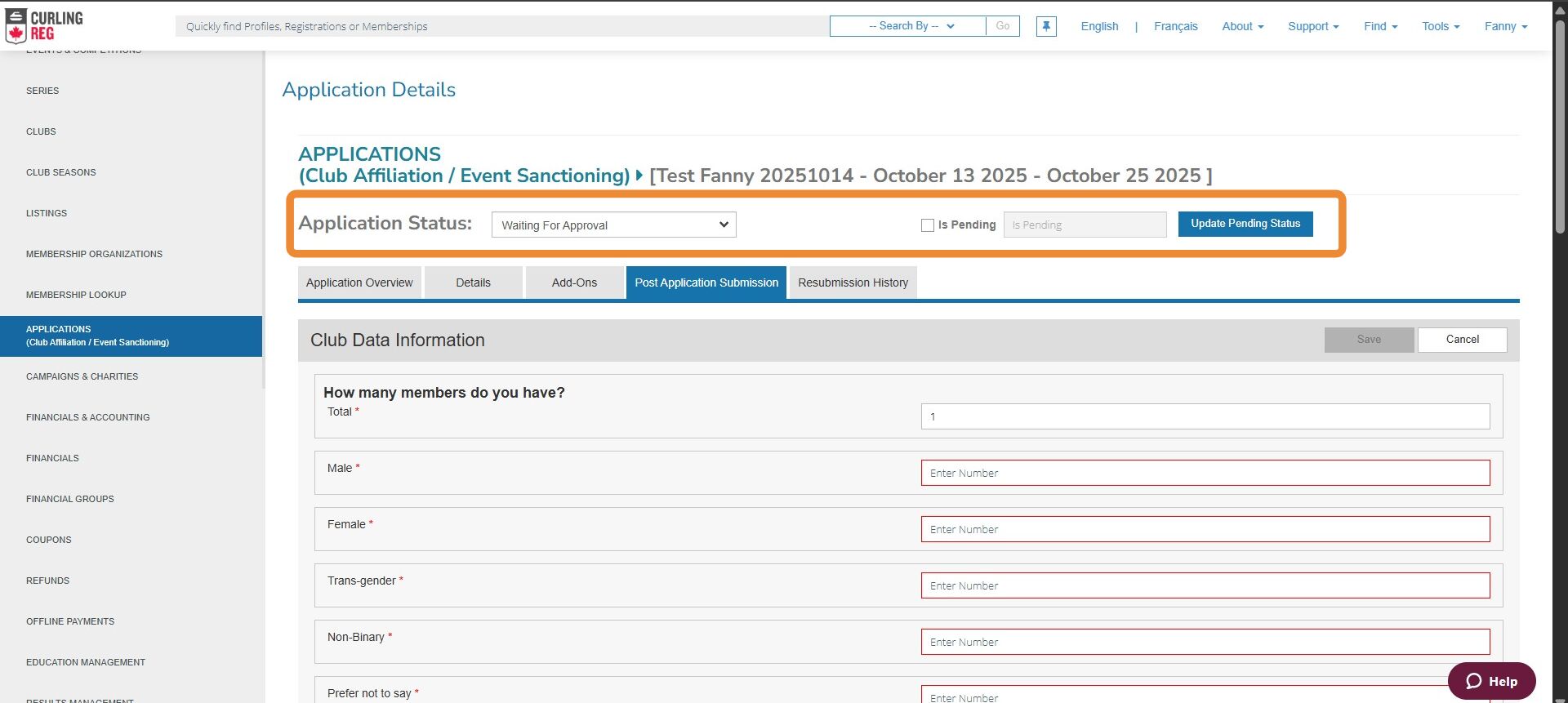
Task: Switch to the Details tab
Action: click(x=474, y=283)
